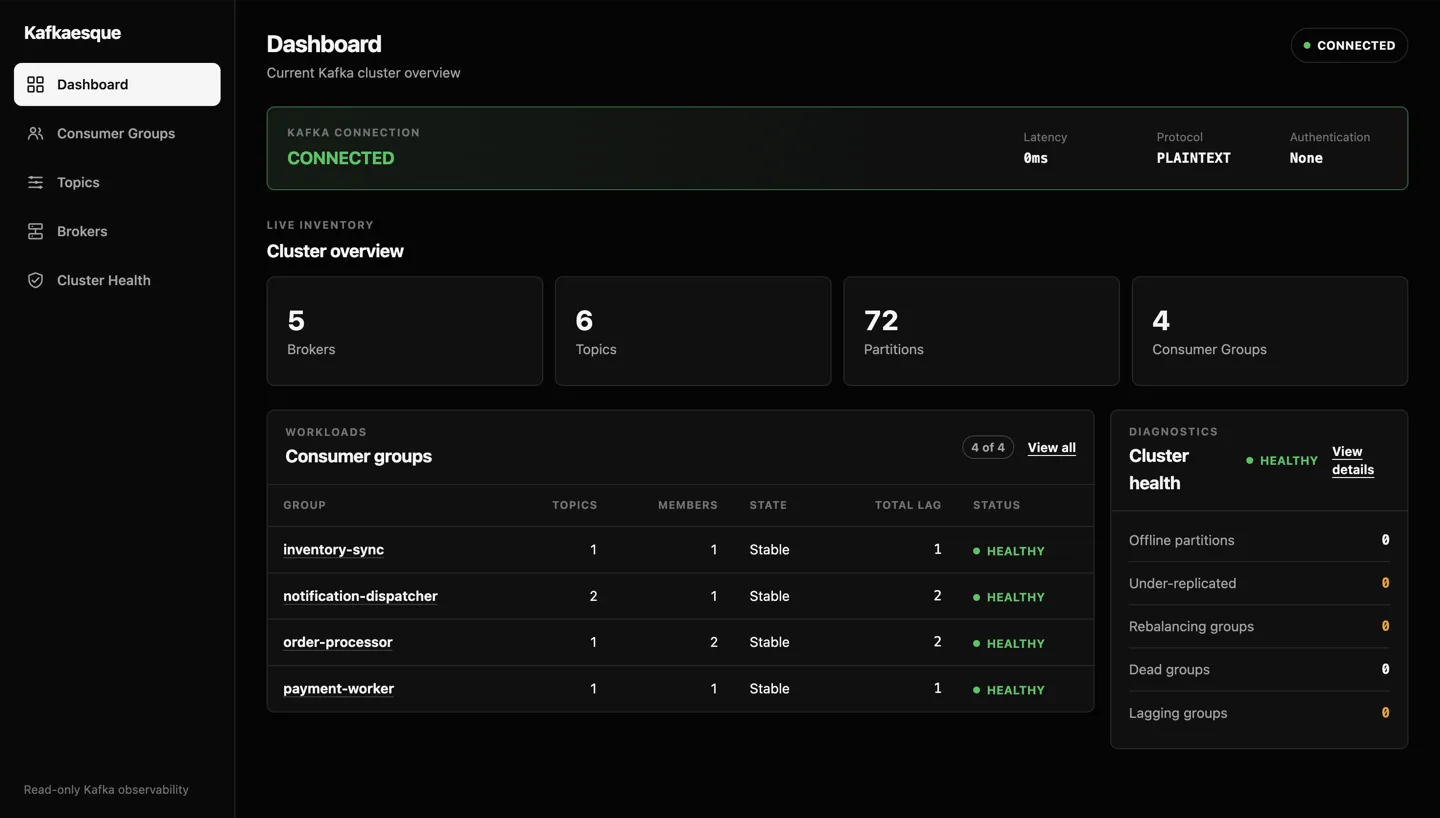Click the GROUP column header
Screen dimensions: 1440x818
click(x=304, y=505)
